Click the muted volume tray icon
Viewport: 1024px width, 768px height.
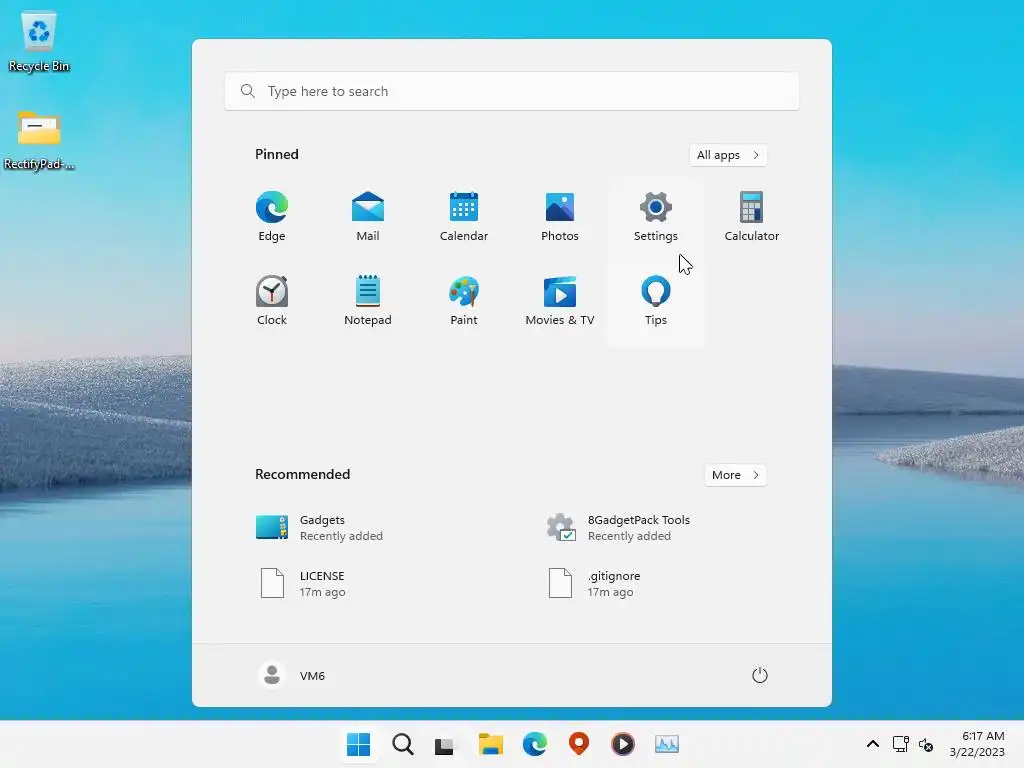926,744
